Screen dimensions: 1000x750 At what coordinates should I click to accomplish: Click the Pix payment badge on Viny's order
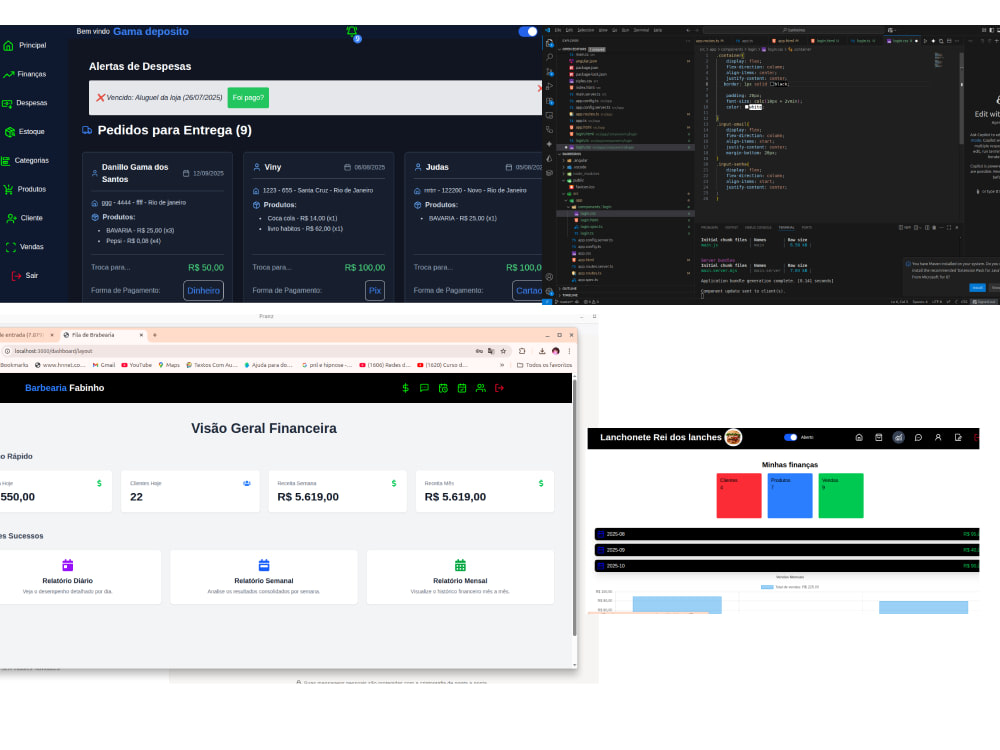375,290
